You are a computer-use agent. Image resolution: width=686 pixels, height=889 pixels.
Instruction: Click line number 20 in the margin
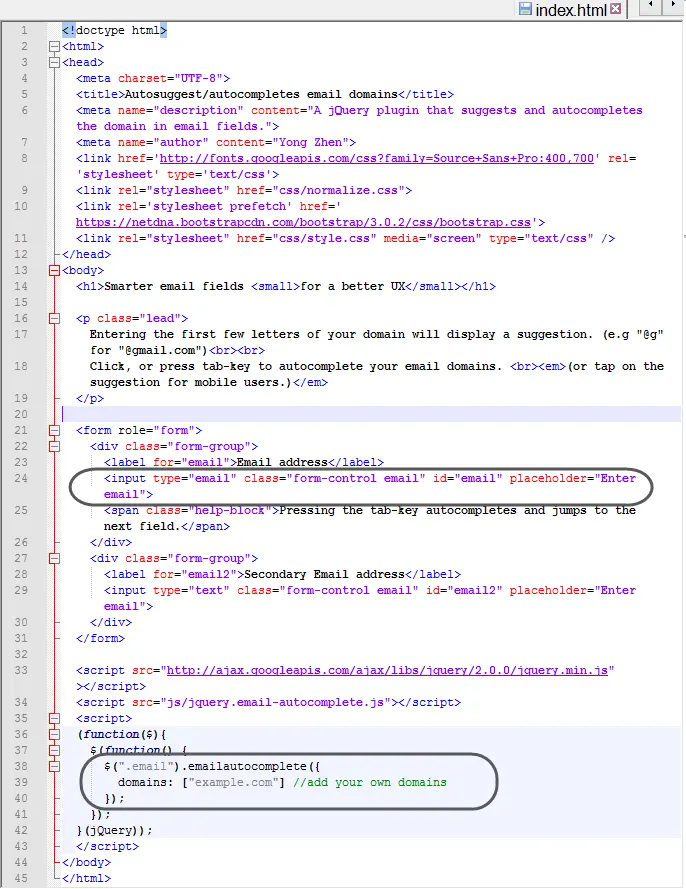(x=21, y=414)
